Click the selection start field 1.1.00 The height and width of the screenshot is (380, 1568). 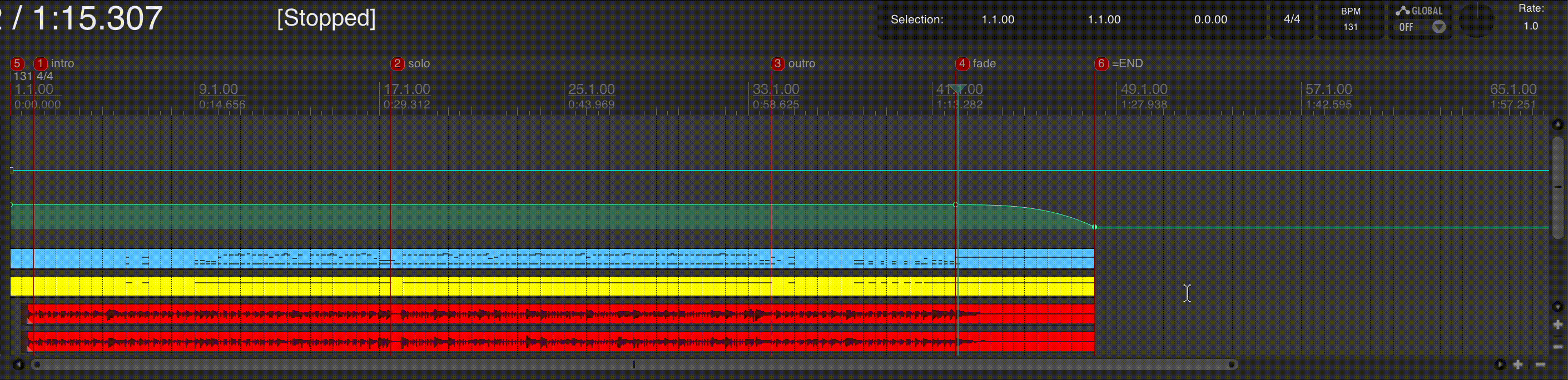tap(998, 19)
